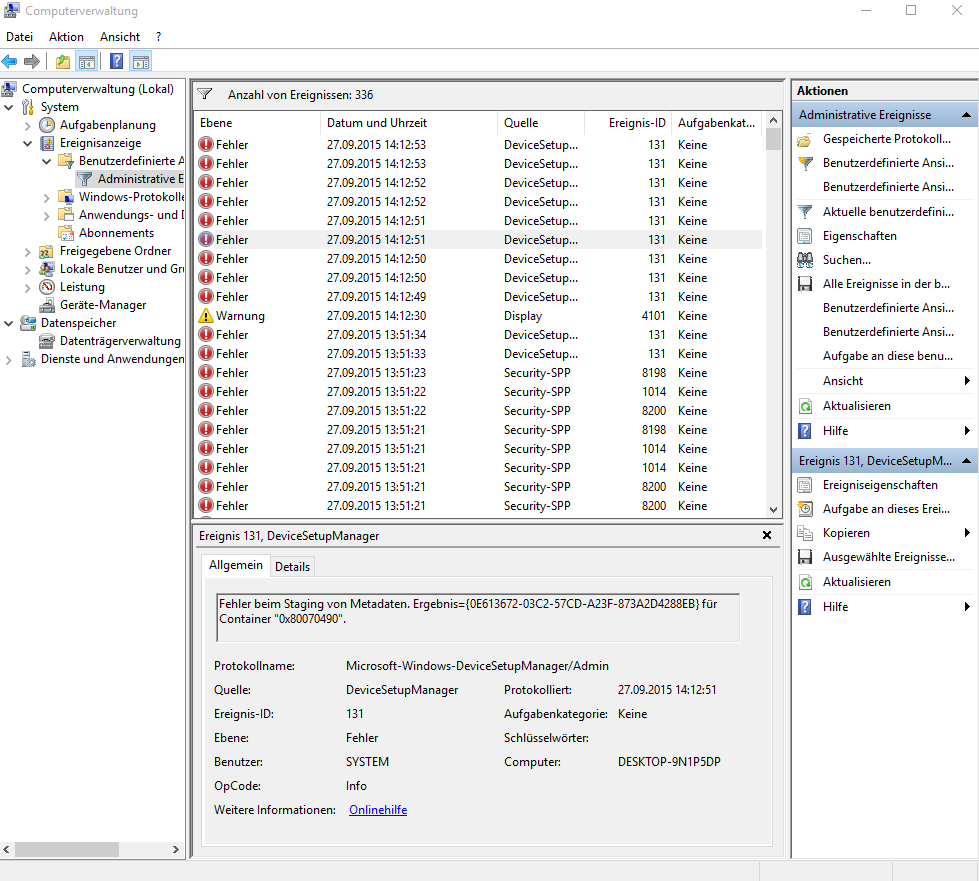
Task: Click the event list scroll-down arrow
Action: point(773,509)
